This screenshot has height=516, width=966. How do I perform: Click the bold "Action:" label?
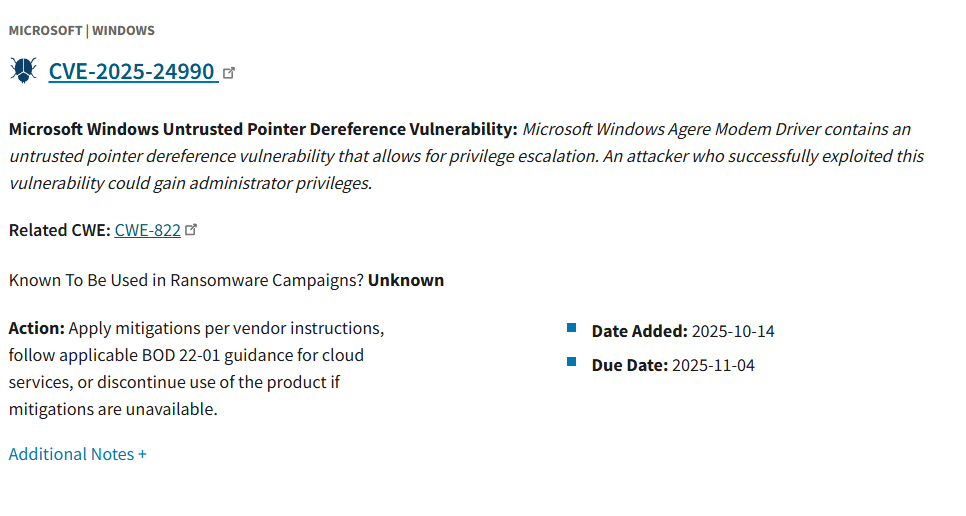coord(36,328)
